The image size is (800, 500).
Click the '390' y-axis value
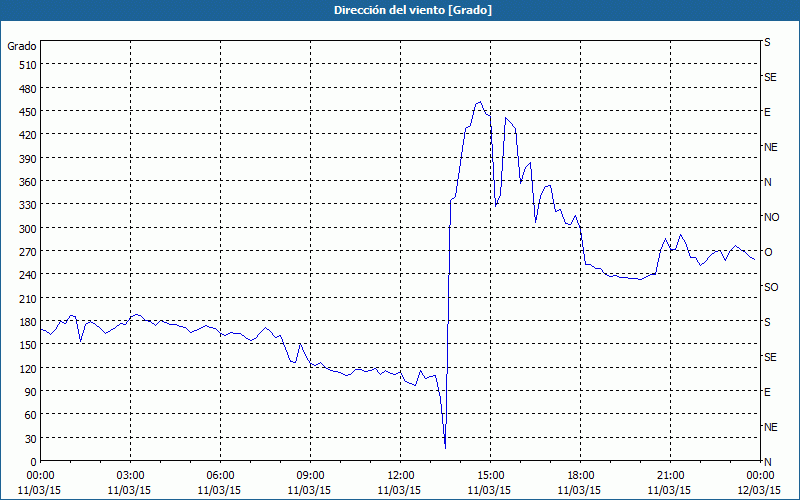coord(28,159)
